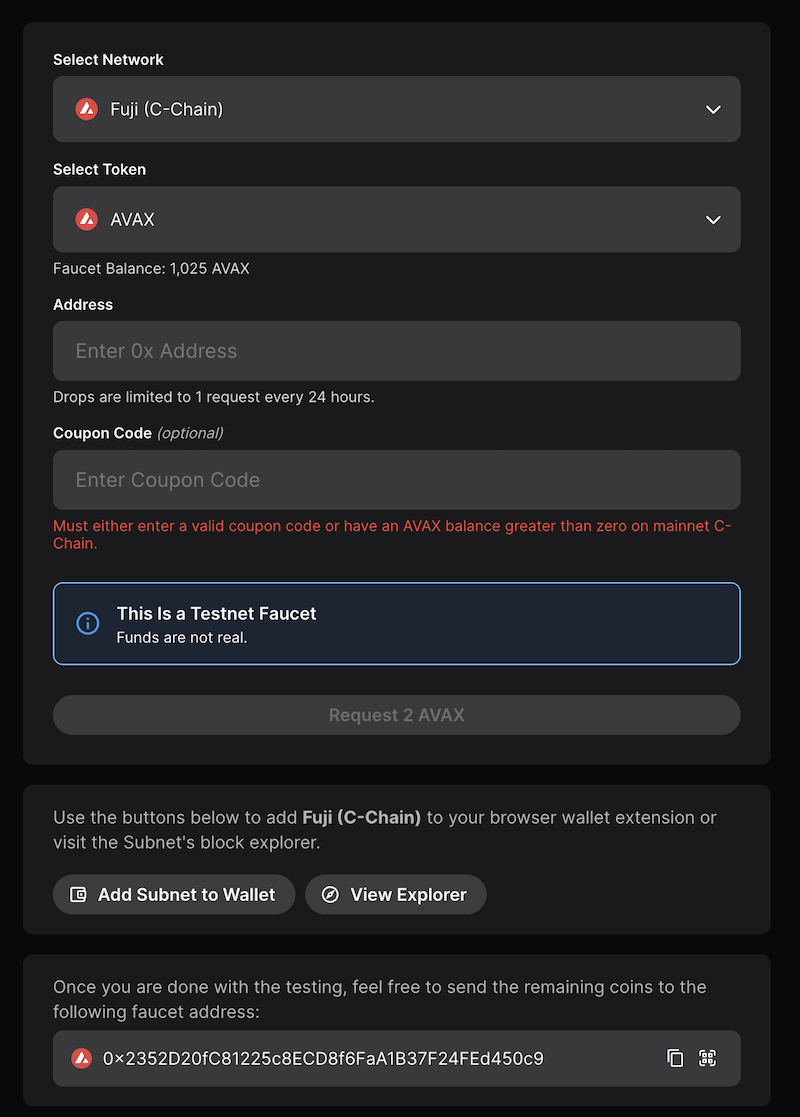Image resolution: width=800 pixels, height=1117 pixels.
Task: Click the copy icon beside the faucet address
Action: [x=675, y=1058]
